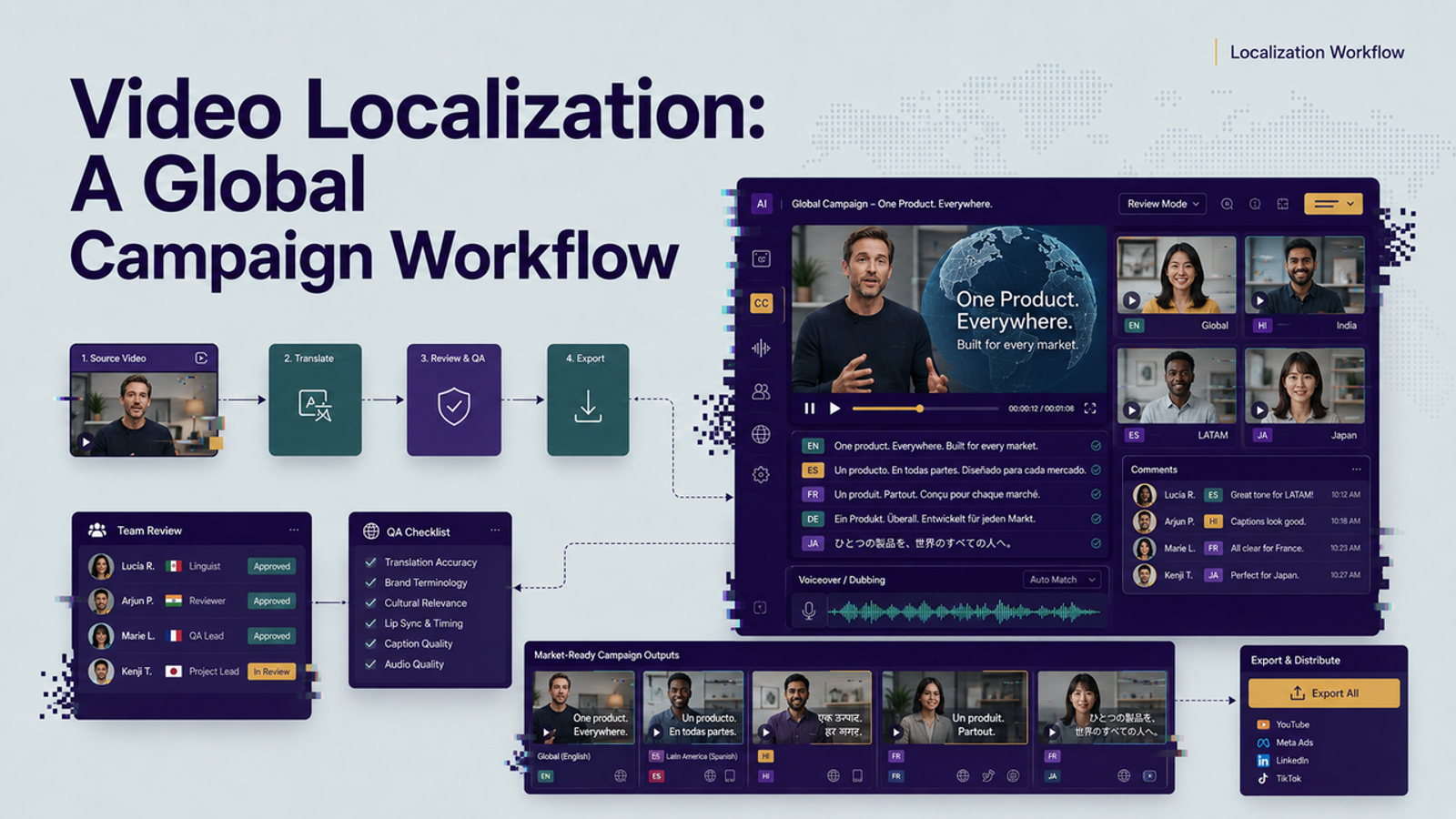Click Kenji T. In Review status badge
This screenshot has height=819, width=1456.
point(271,672)
